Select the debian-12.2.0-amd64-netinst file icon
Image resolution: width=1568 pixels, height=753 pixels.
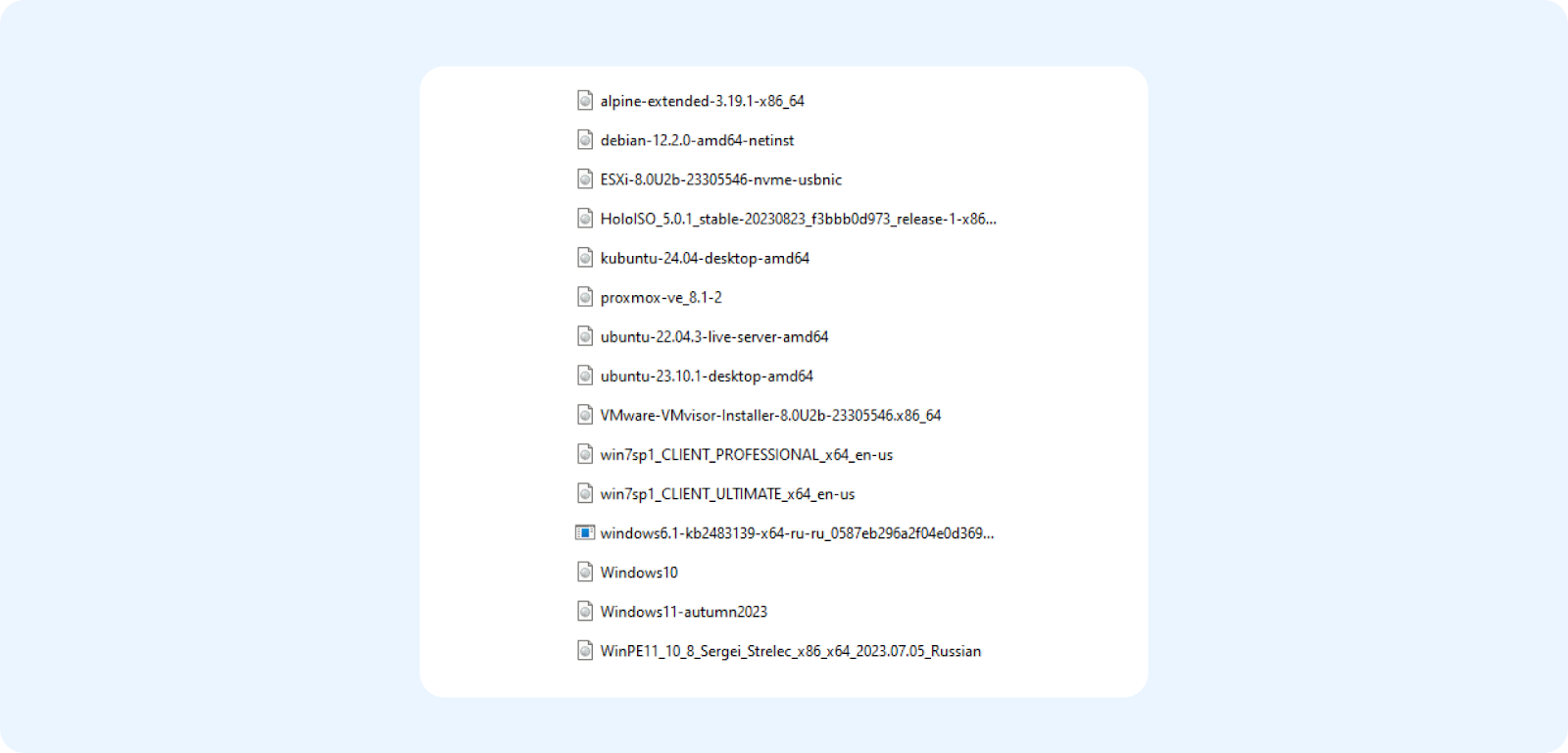pyautogui.click(x=585, y=139)
